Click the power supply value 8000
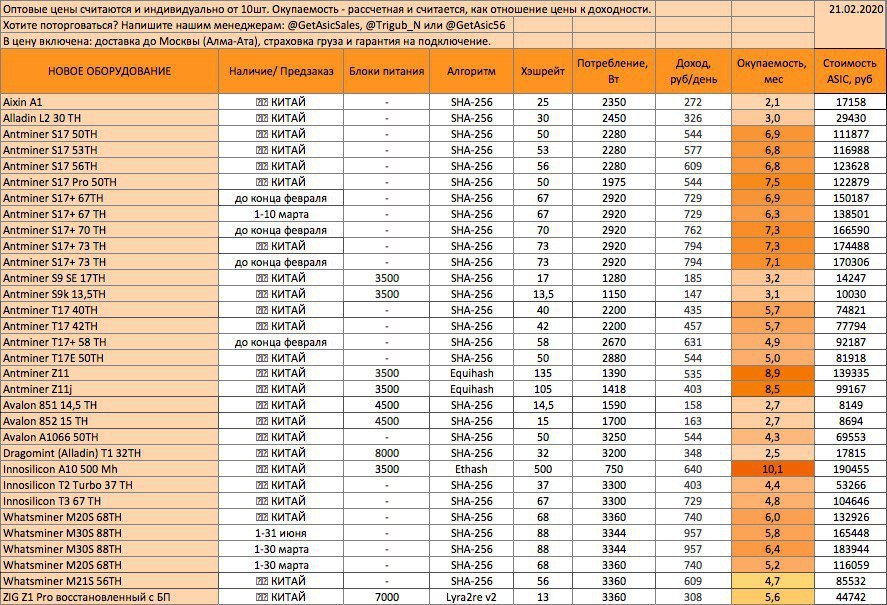 pyautogui.click(x=386, y=453)
